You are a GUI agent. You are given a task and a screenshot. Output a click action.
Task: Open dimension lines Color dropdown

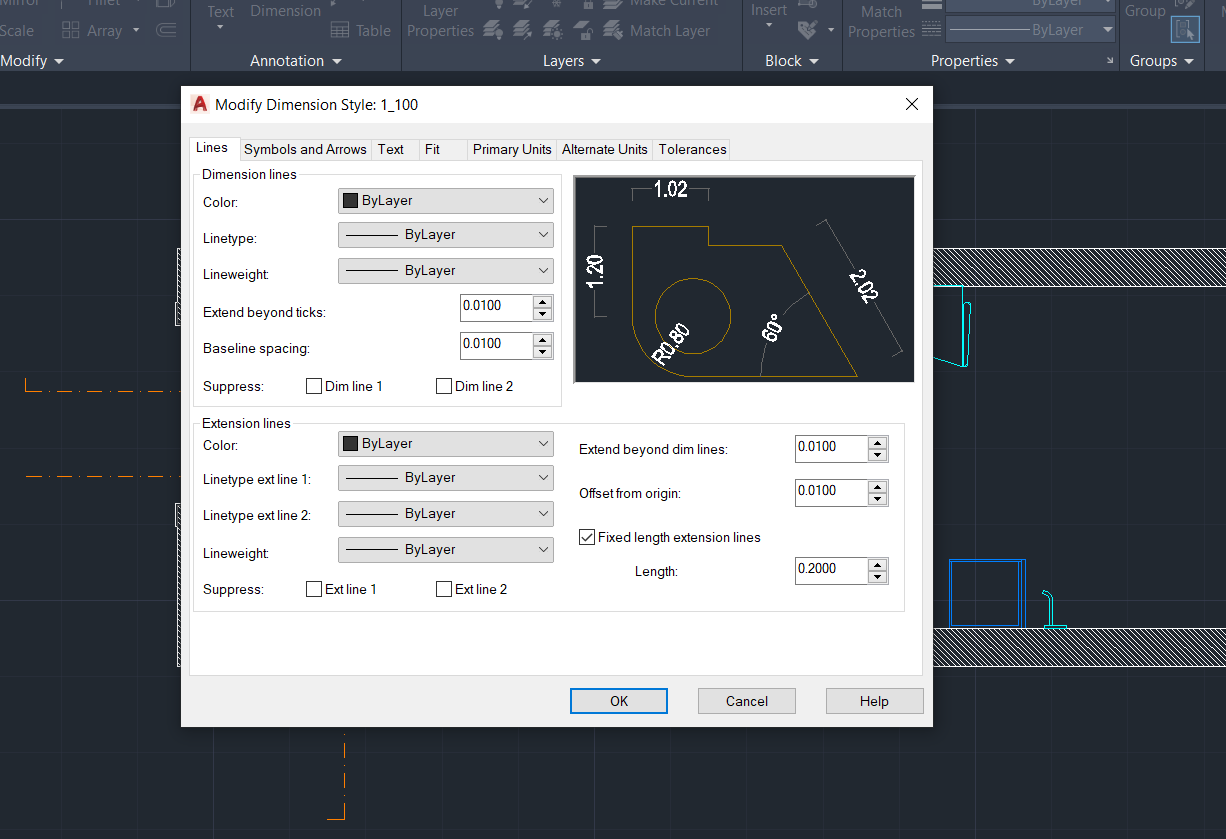(x=446, y=200)
